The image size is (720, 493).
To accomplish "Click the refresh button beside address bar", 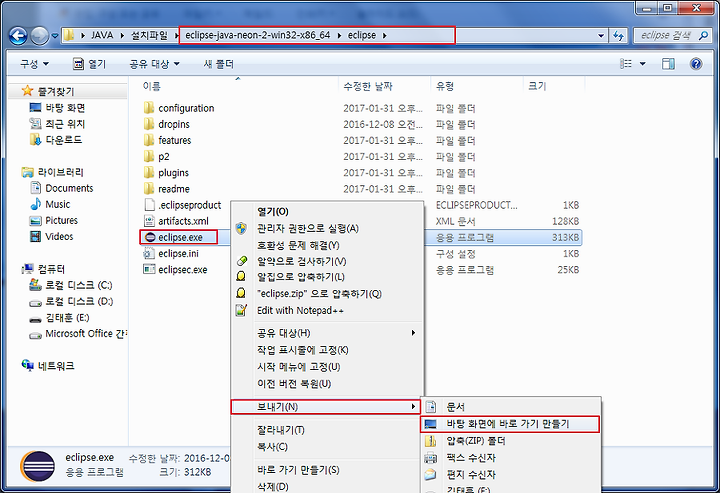I will pos(619,36).
